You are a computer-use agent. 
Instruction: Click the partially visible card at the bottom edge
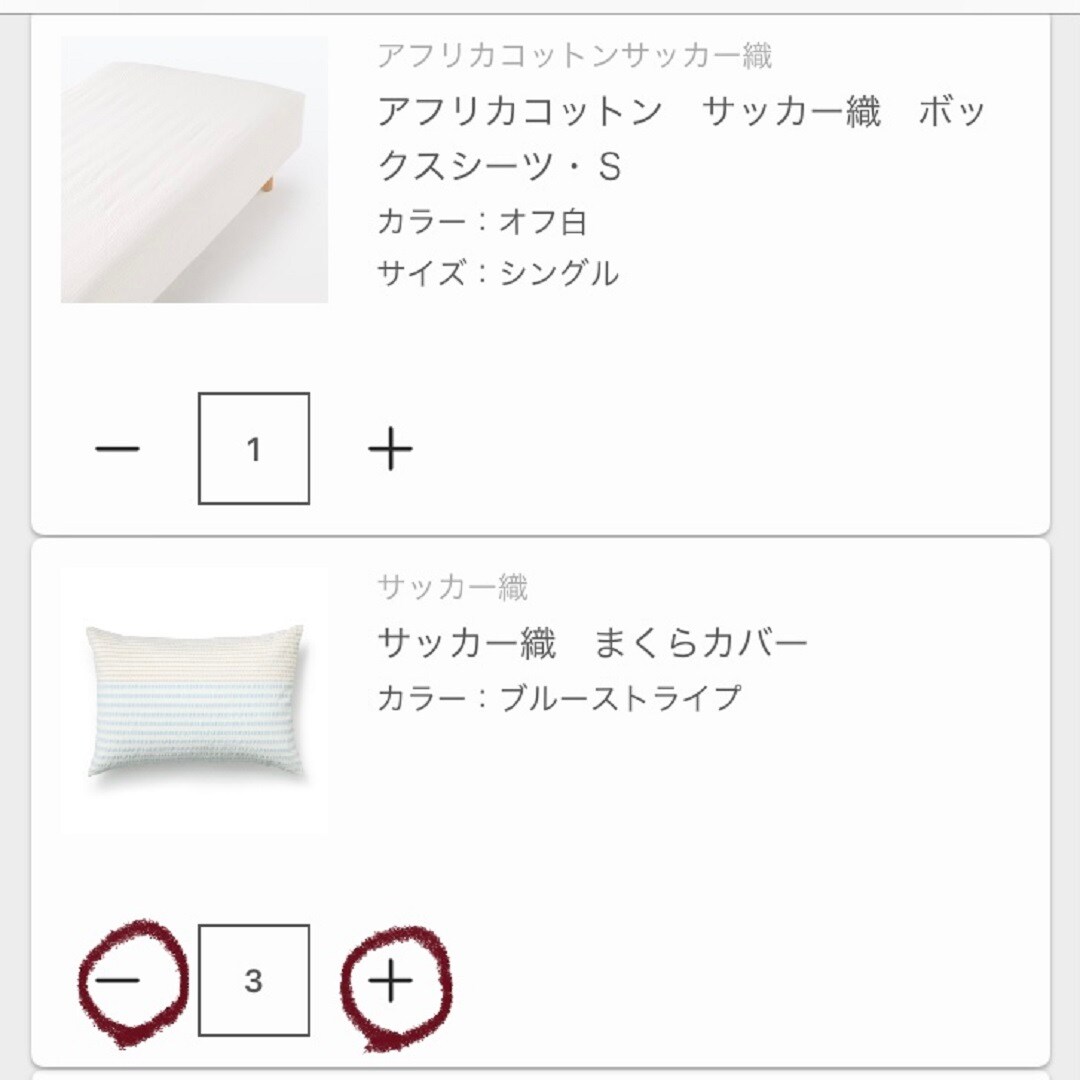tap(540, 1075)
